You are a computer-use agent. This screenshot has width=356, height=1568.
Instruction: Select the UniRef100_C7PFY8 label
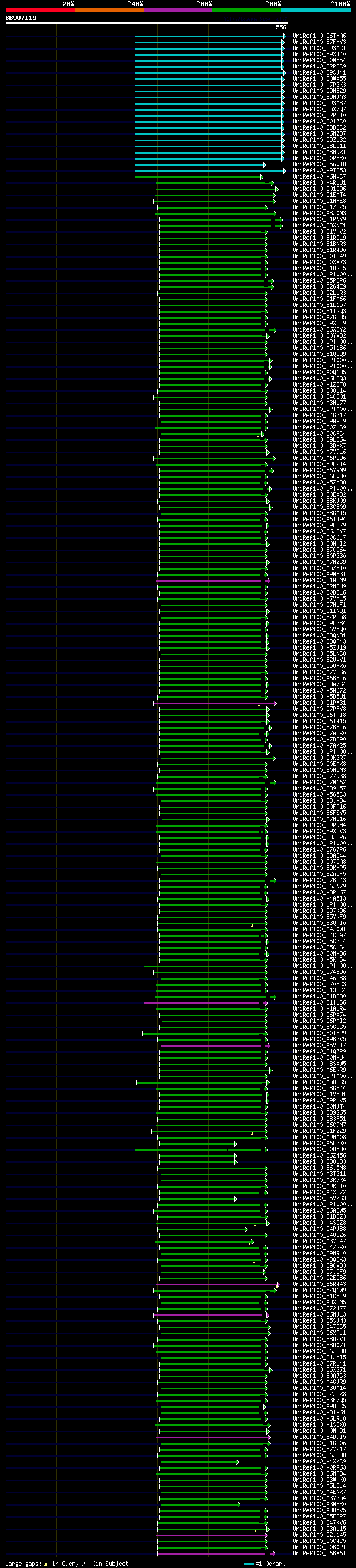point(319,710)
